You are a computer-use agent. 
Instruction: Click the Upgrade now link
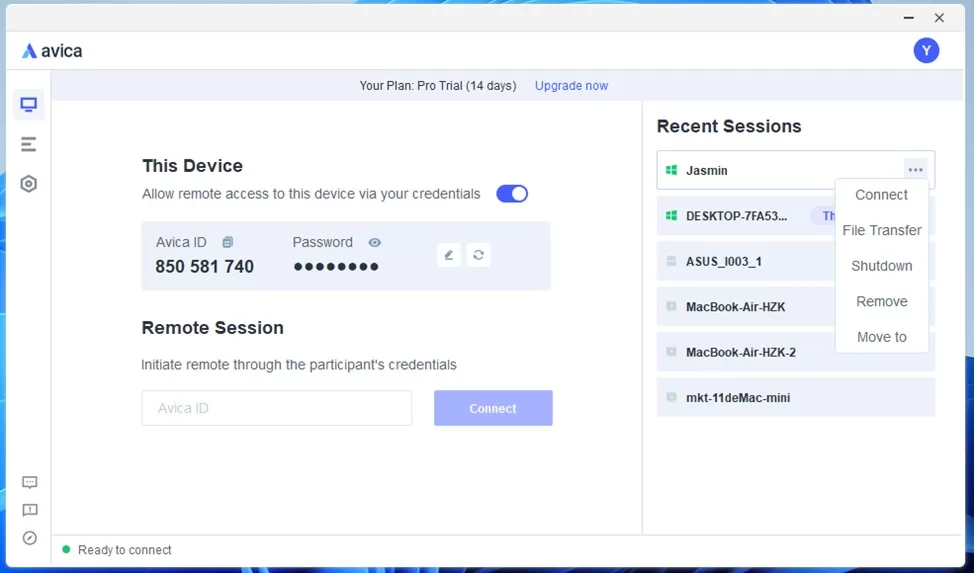pos(571,86)
